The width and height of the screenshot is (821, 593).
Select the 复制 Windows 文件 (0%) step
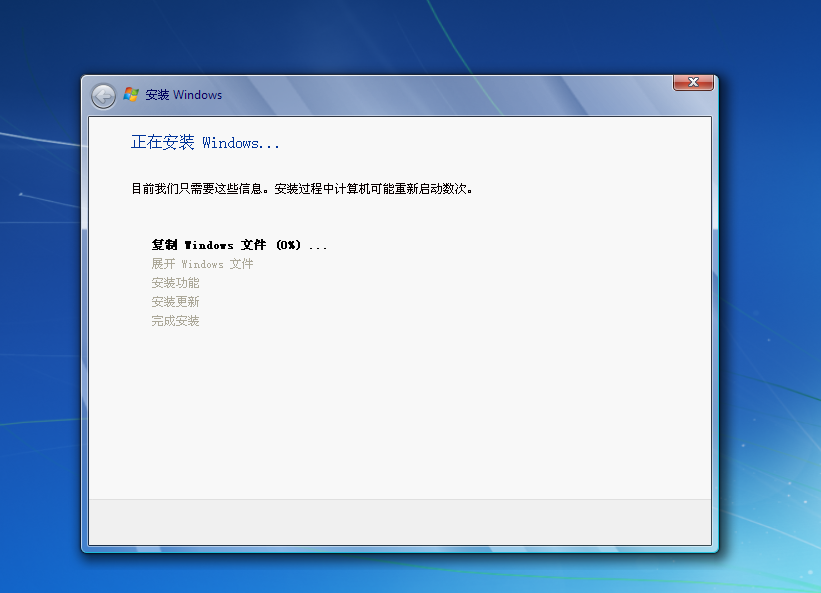239,245
